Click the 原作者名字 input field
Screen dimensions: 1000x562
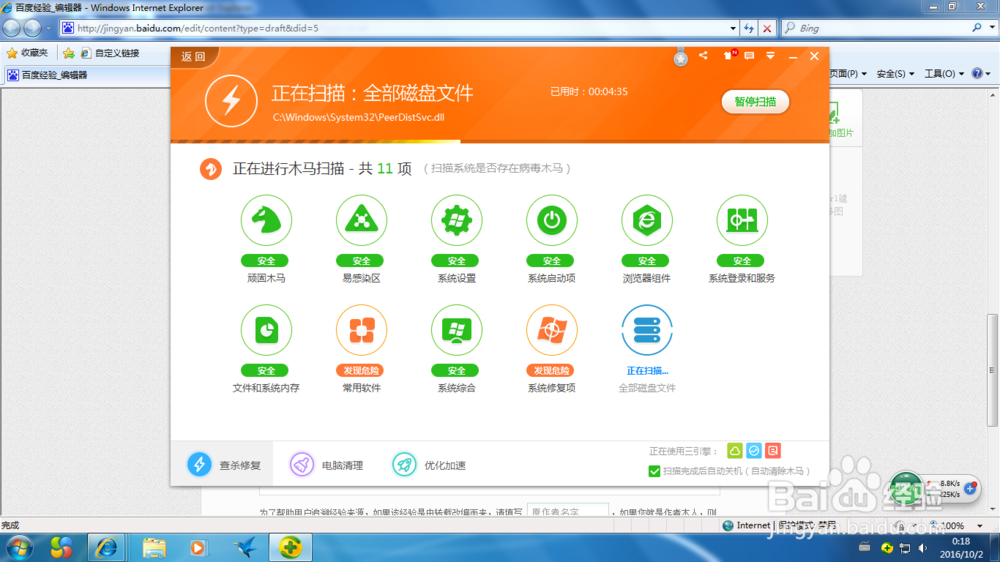coord(568,511)
